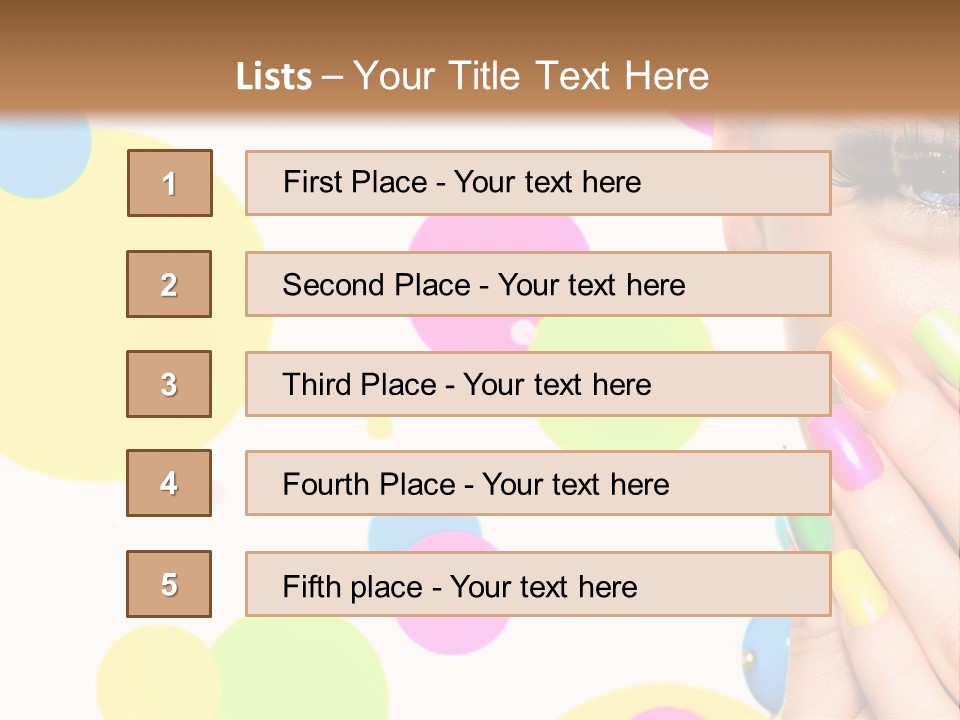
Task: Click the bold word 'Lists' in title
Action: 274,77
